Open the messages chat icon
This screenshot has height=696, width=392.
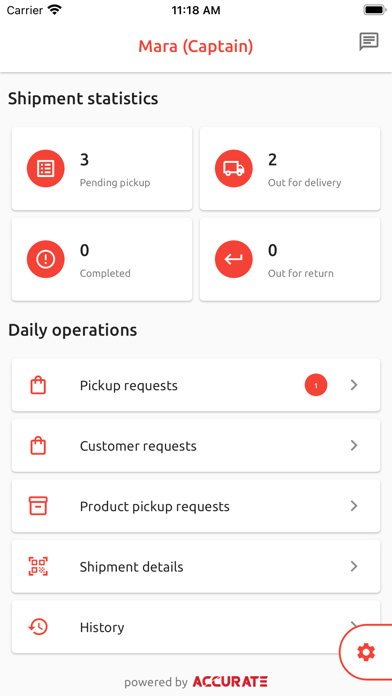pos(368,42)
